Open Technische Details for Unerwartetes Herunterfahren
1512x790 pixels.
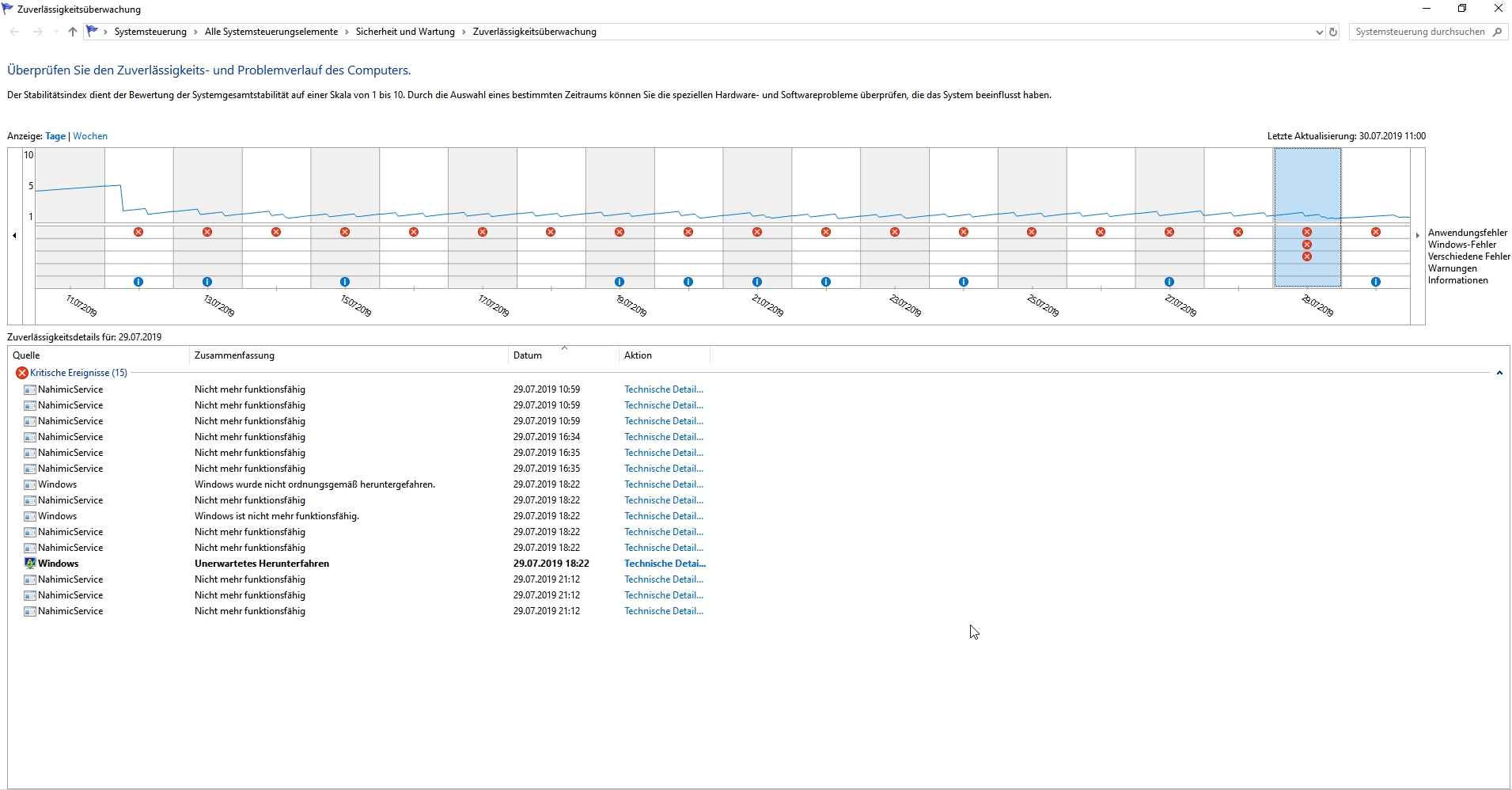tap(665, 564)
